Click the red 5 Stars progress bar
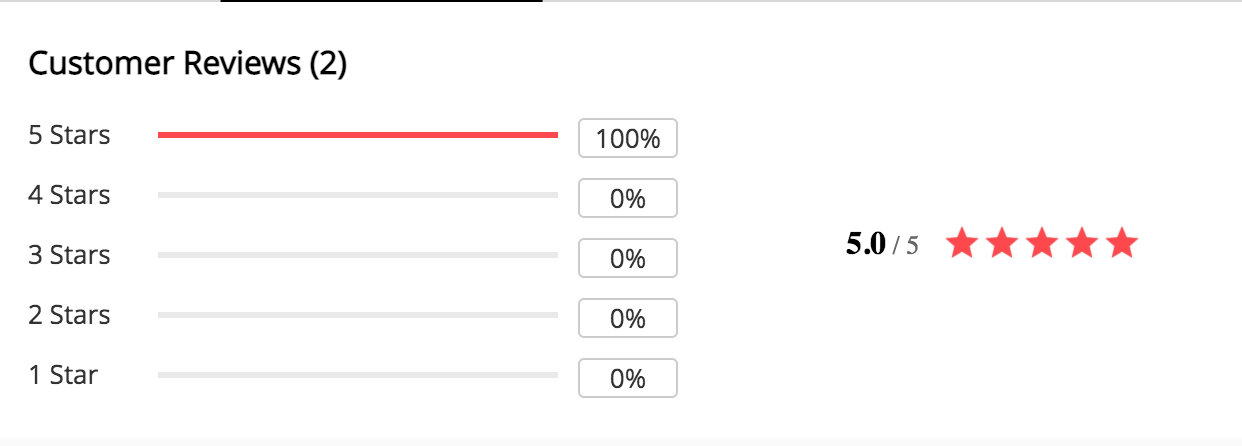 [358, 135]
